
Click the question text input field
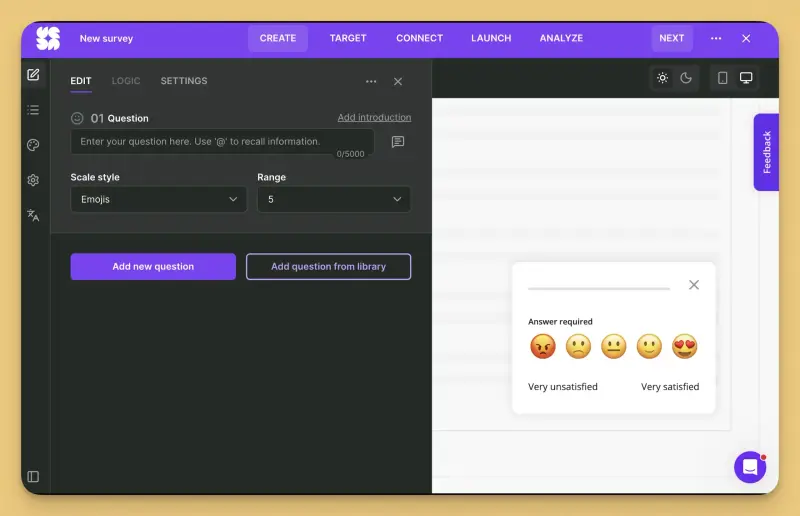pyautogui.click(x=222, y=142)
